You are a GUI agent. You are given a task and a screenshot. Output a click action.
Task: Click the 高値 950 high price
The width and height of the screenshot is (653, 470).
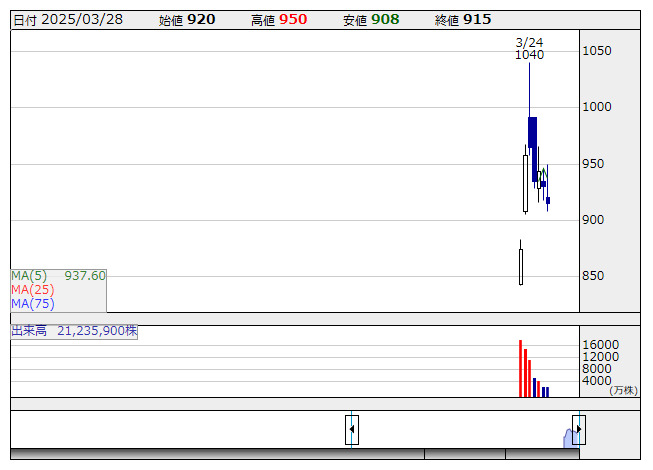coord(279,20)
